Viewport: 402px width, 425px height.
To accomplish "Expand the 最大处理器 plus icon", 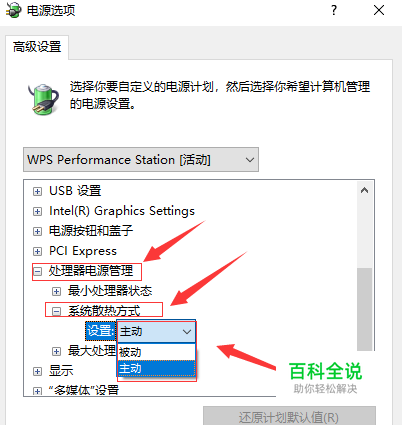I will [x=56, y=351].
